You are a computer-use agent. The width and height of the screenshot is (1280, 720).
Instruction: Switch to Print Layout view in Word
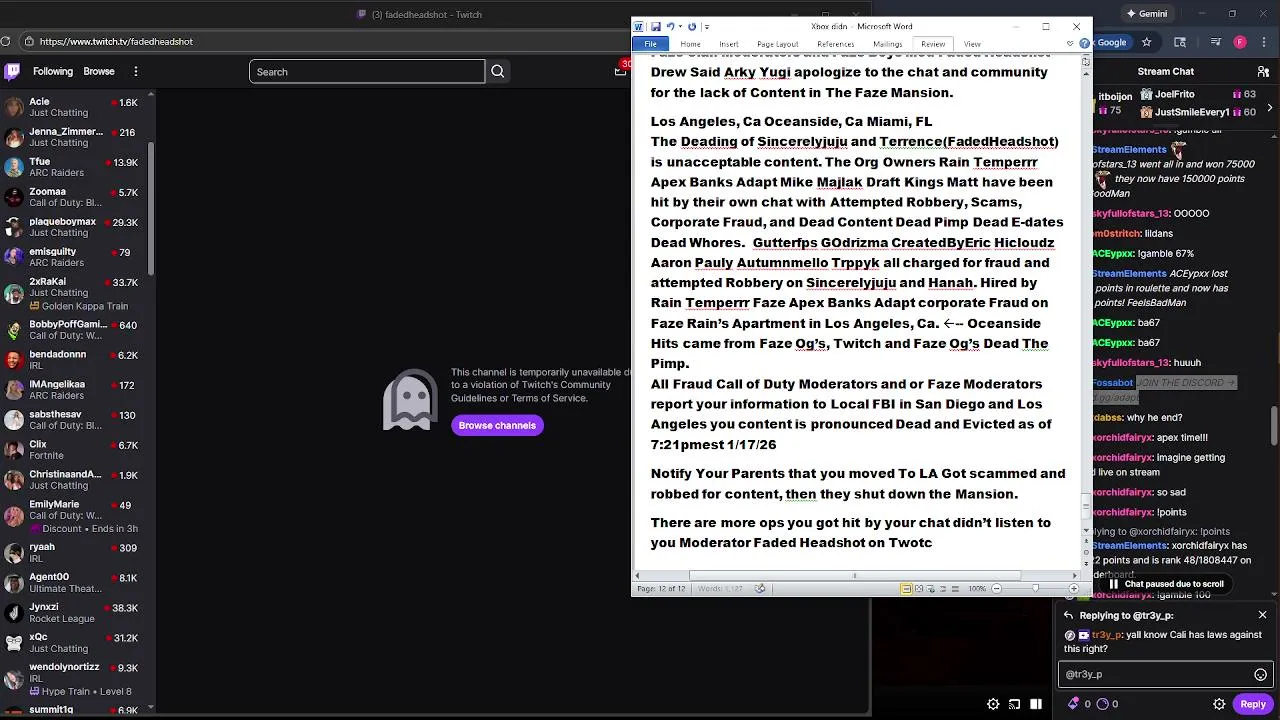tap(906, 588)
